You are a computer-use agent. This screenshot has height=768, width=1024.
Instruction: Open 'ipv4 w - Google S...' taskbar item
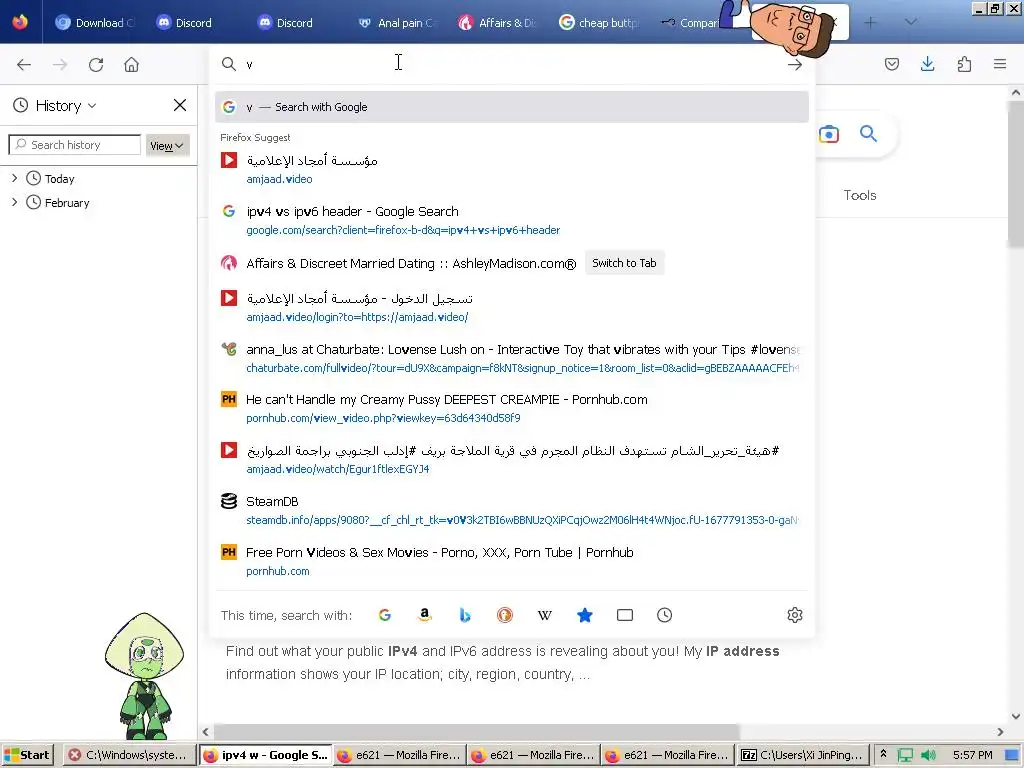pyautogui.click(x=265, y=755)
